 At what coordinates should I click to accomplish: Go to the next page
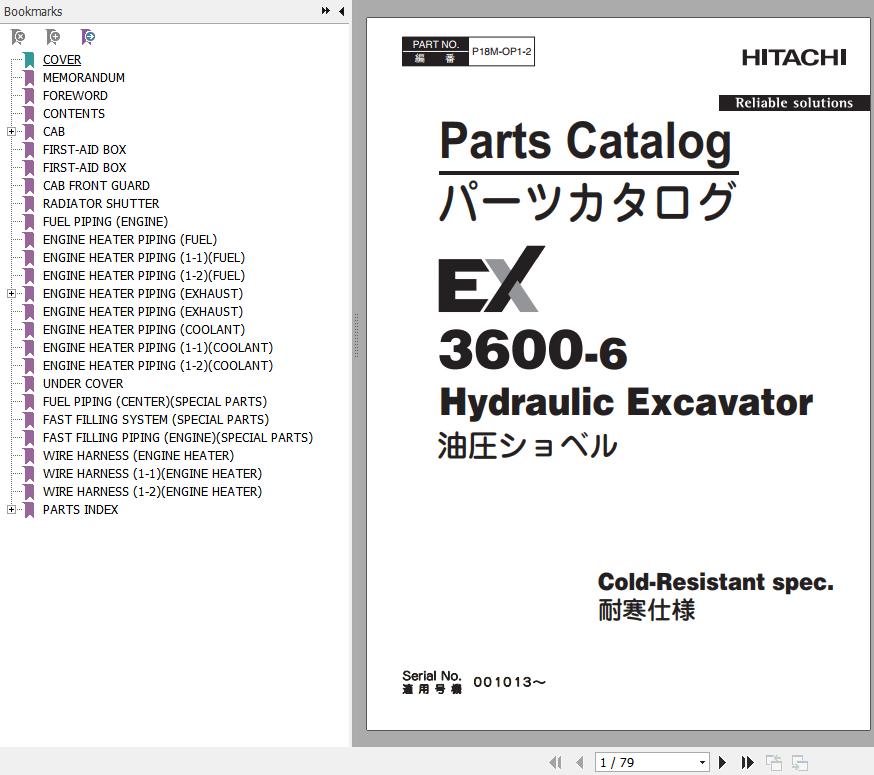click(x=722, y=762)
